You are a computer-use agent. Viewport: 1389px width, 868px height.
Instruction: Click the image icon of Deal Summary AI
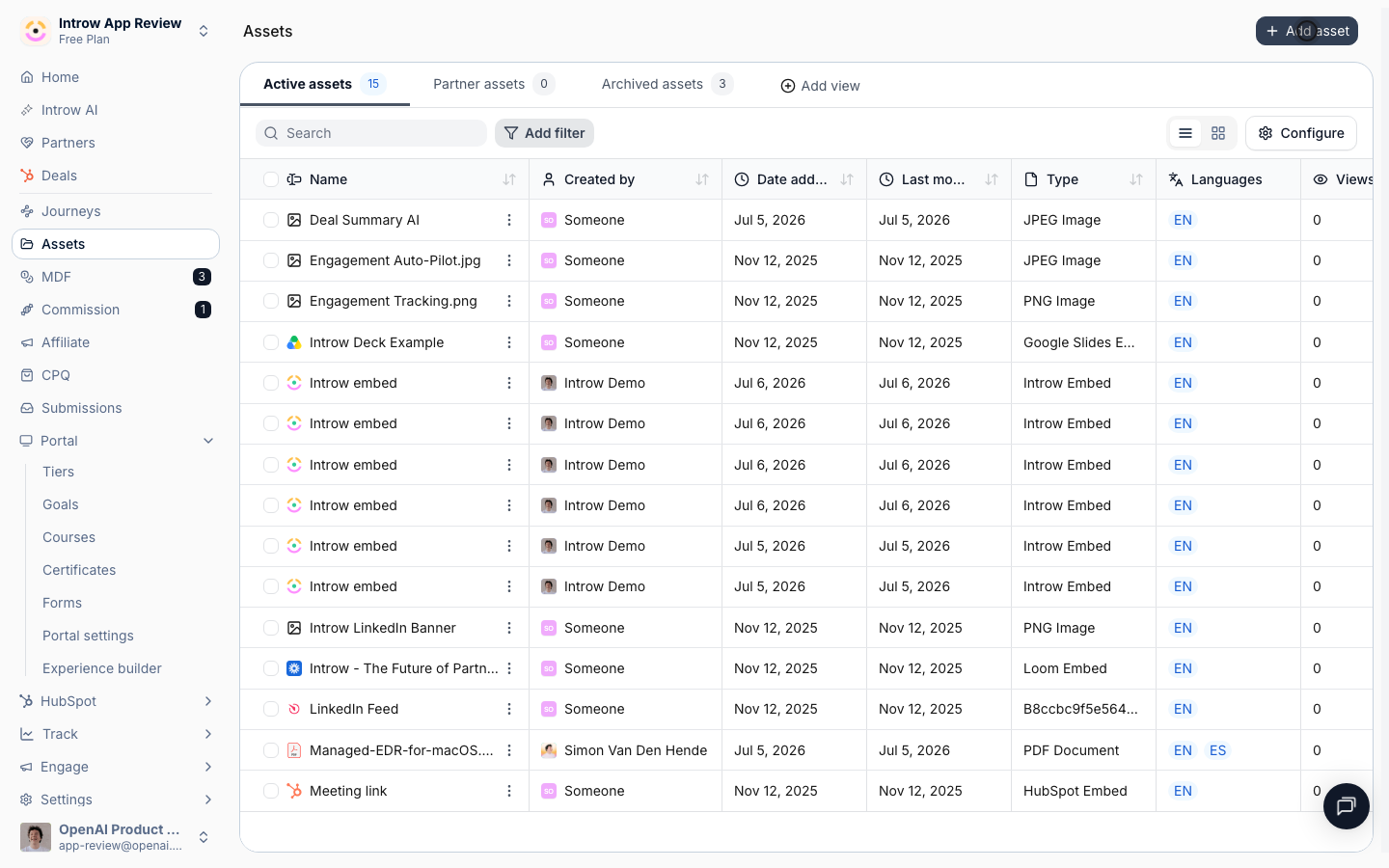pyautogui.click(x=294, y=220)
